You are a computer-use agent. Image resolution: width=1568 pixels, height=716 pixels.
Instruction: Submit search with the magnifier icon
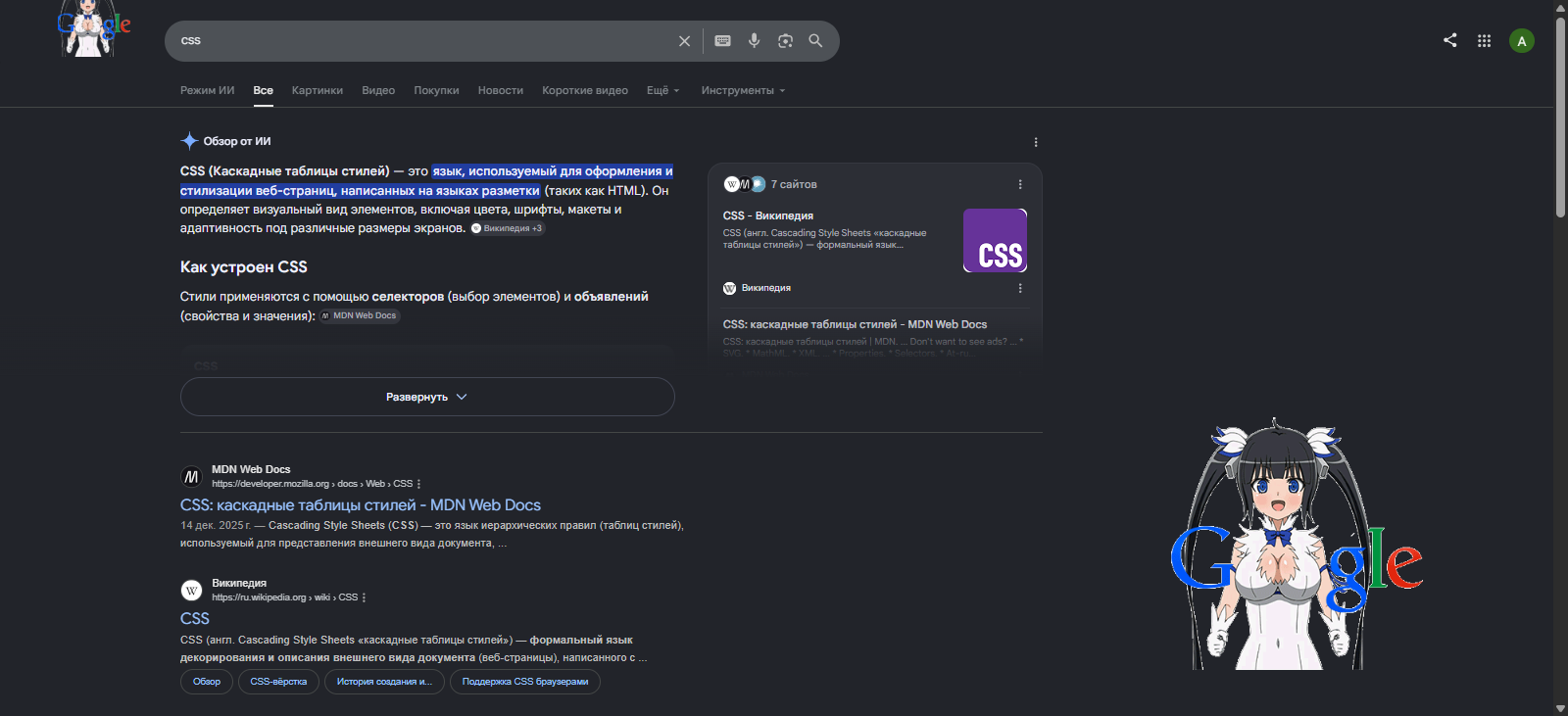coord(815,41)
